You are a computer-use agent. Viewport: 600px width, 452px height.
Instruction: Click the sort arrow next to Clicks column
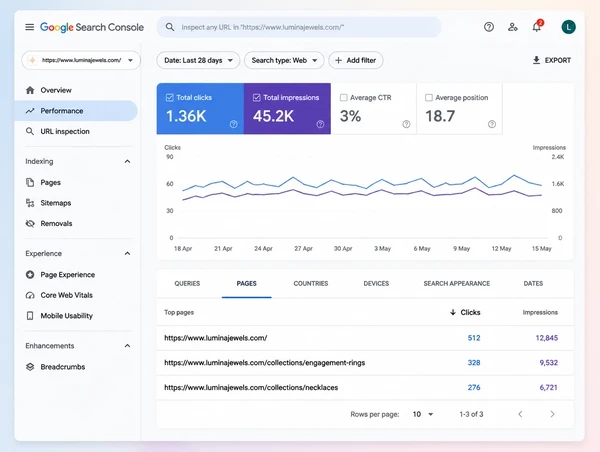(453, 312)
